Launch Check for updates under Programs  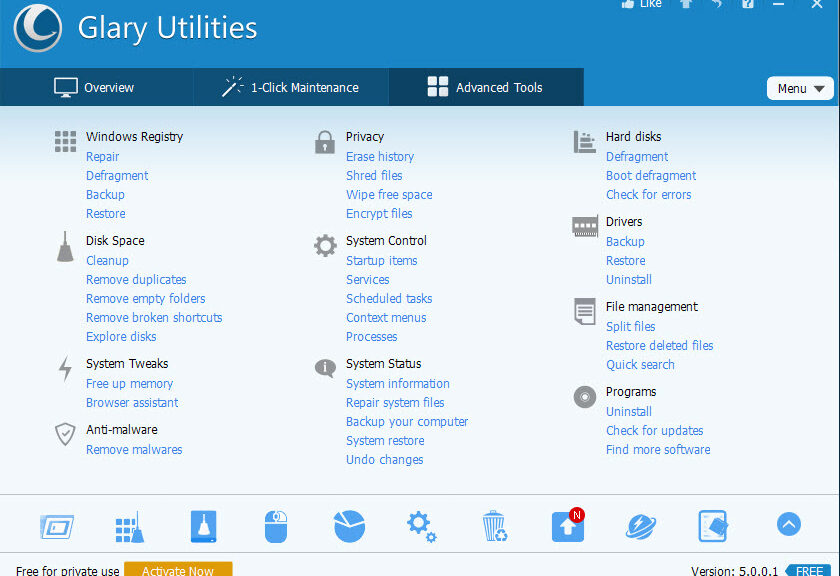click(654, 430)
